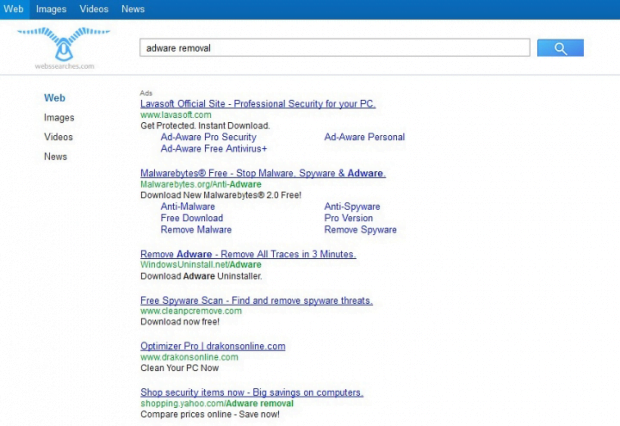The image size is (620, 426).
Task: Open the Images tab in top bar
Action: coord(51,9)
